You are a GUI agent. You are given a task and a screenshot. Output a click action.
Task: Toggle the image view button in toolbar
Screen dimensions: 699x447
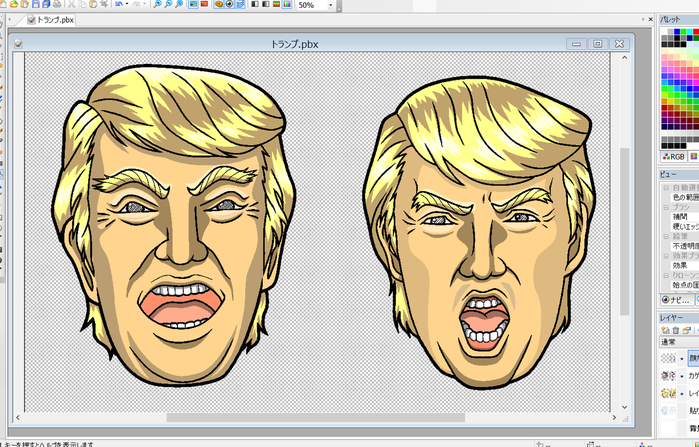[x=193, y=4]
